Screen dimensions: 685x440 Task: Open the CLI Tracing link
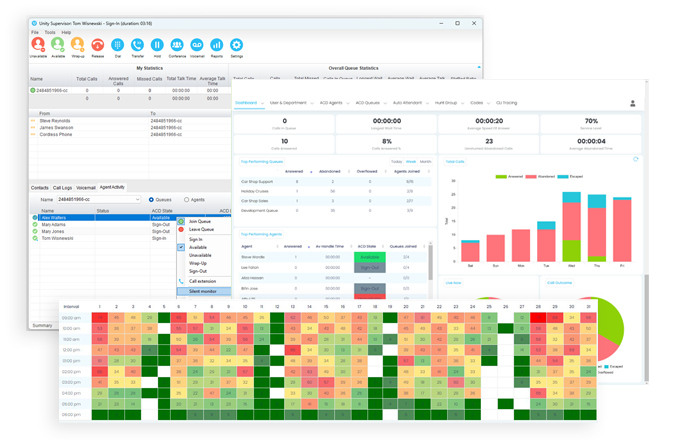pos(506,103)
